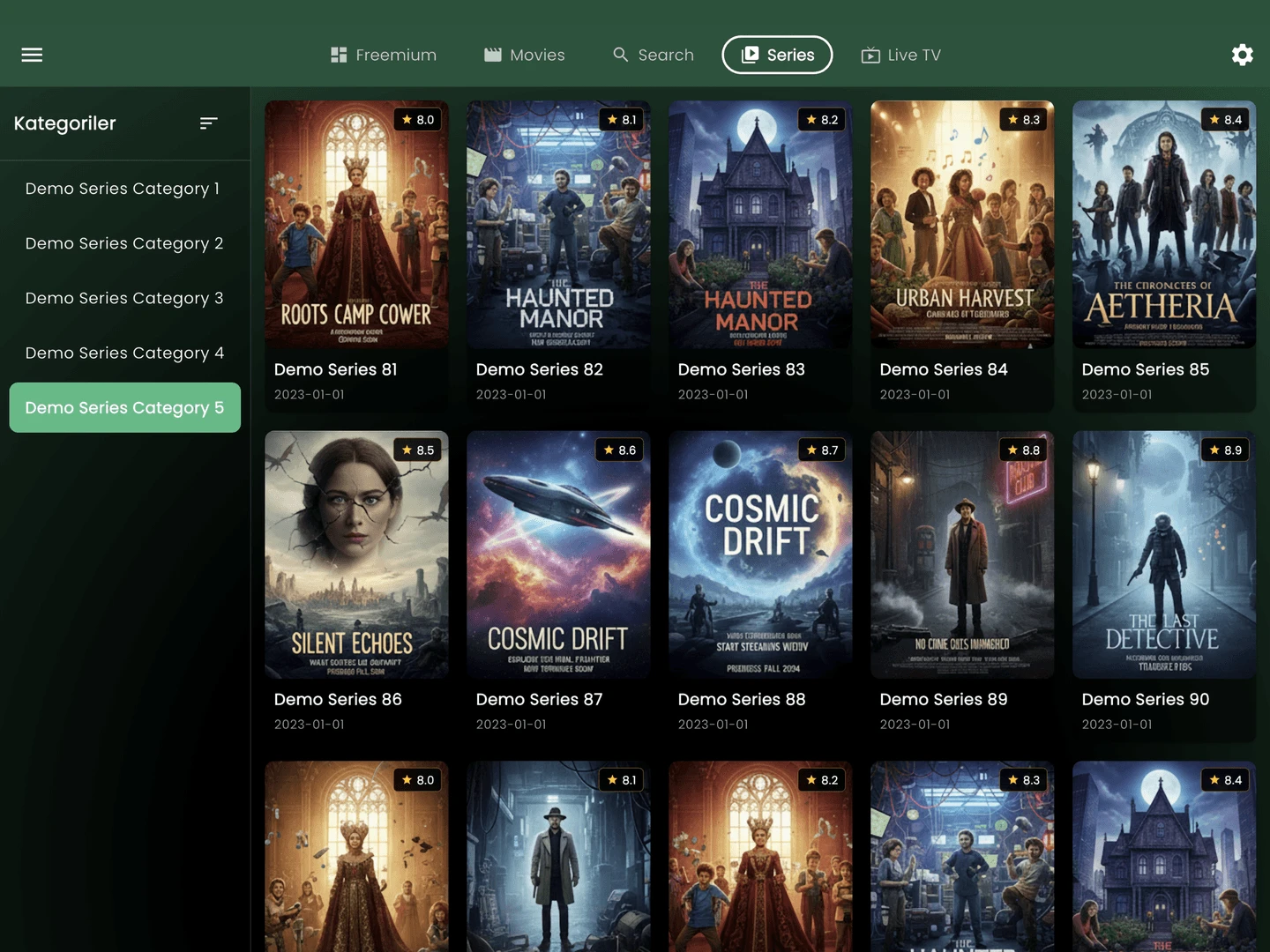Open the Search tab
The height and width of the screenshot is (952, 1270).
[x=654, y=55]
